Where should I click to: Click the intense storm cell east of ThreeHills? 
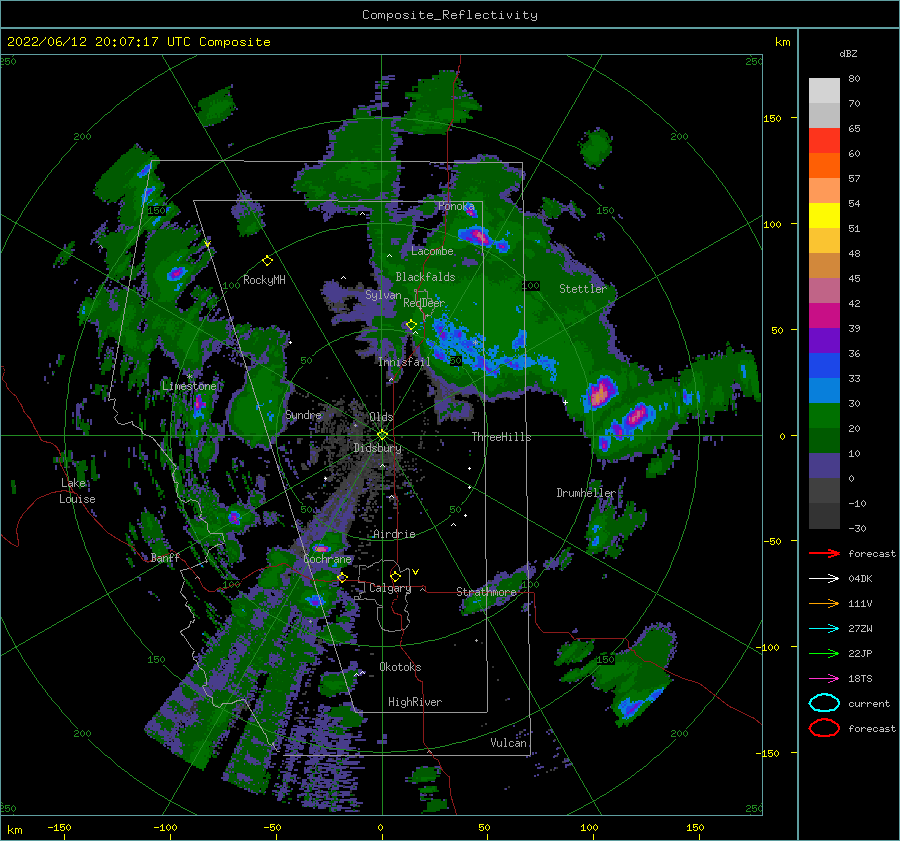tap(600, 393)
